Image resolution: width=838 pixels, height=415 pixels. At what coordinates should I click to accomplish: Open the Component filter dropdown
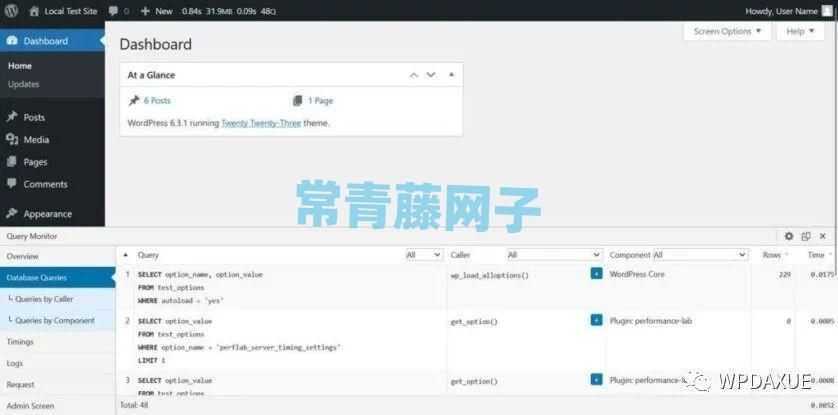click(700, 255)
